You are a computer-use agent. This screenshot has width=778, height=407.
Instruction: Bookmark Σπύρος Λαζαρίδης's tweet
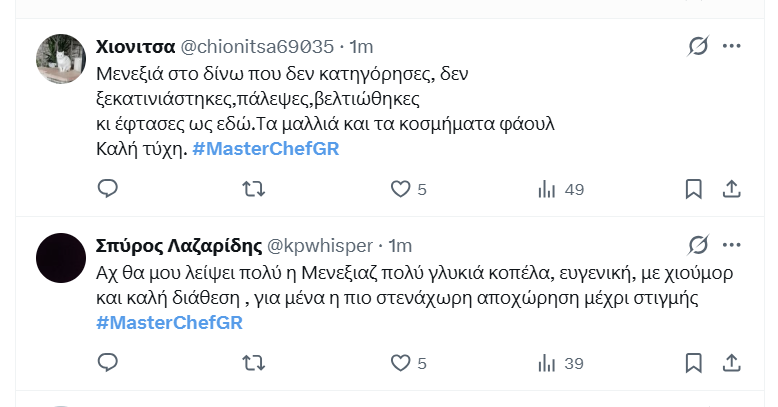coord(693,363)
